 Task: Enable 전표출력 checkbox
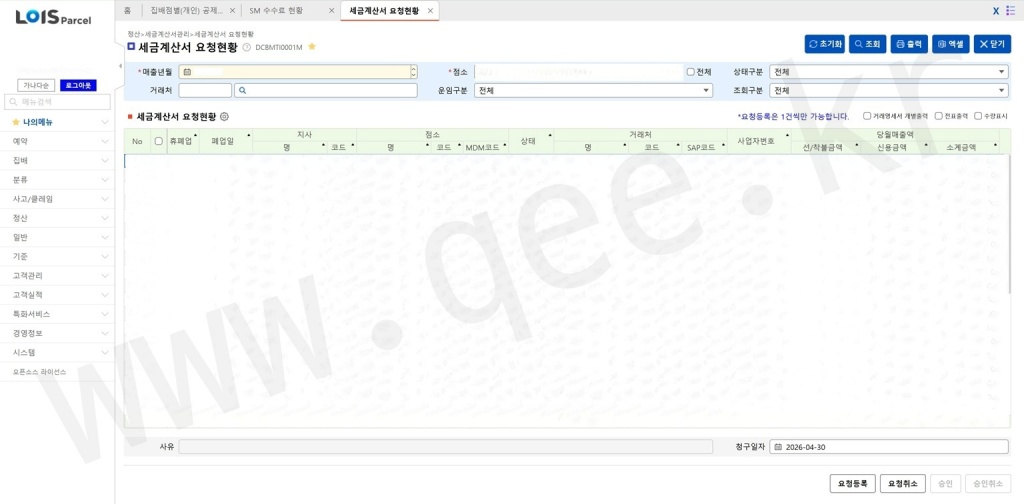[938, 116]
